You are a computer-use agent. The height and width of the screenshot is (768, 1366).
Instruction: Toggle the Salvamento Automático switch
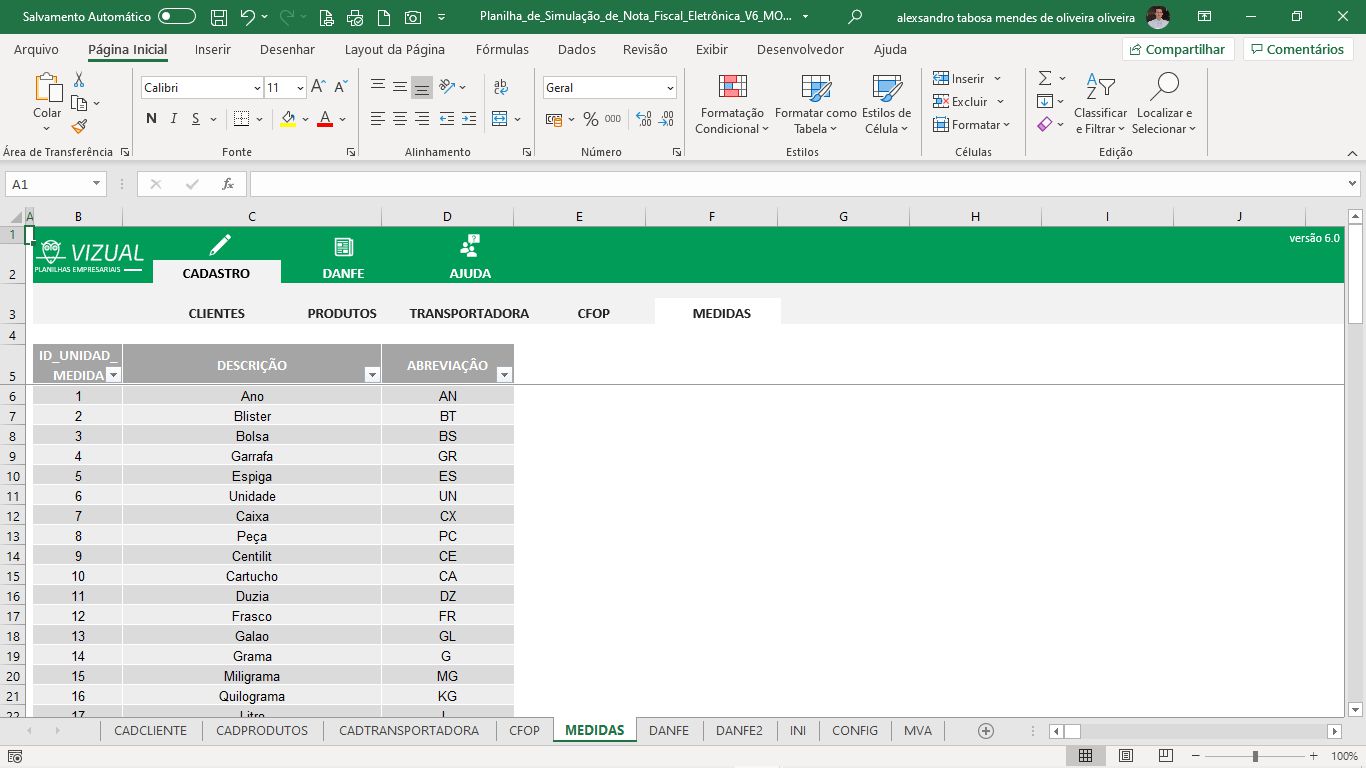click(x=177, y=17)
